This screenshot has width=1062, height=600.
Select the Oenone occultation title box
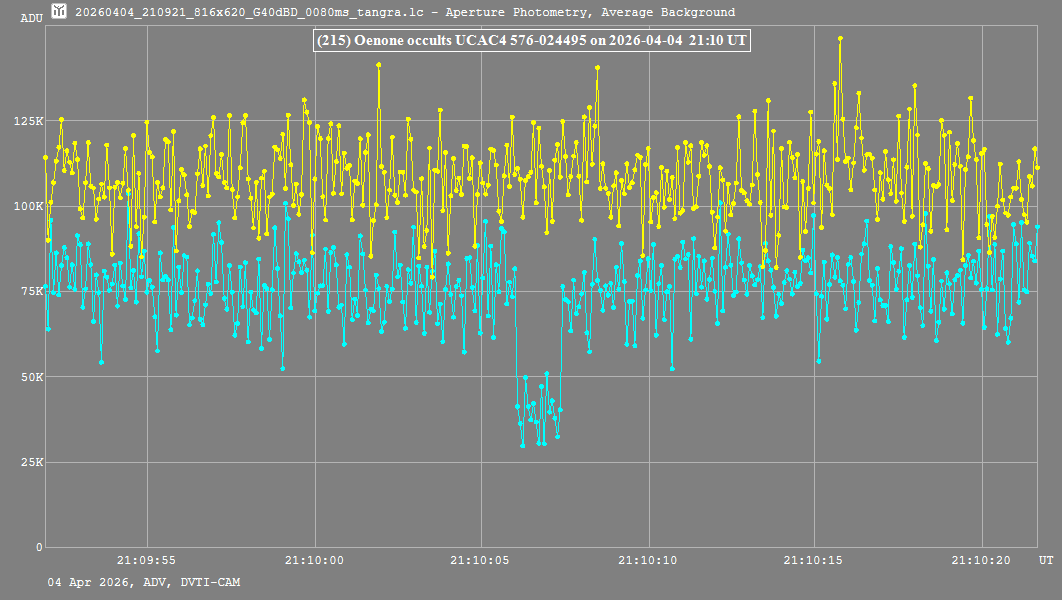tap(531, 41)
